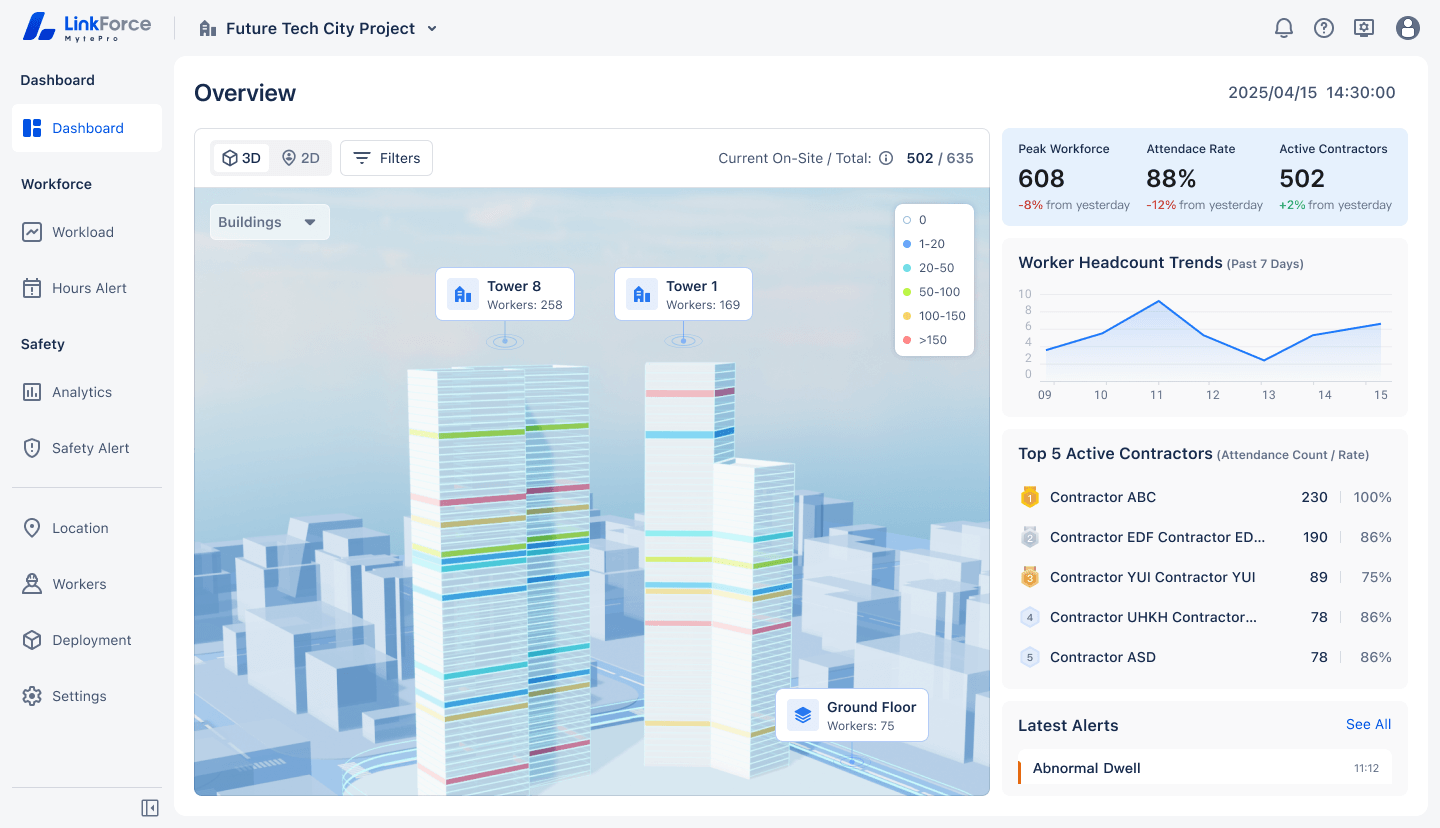Click the Tower 1 building icon
The image size is (1440, 828).
[642, 294]
